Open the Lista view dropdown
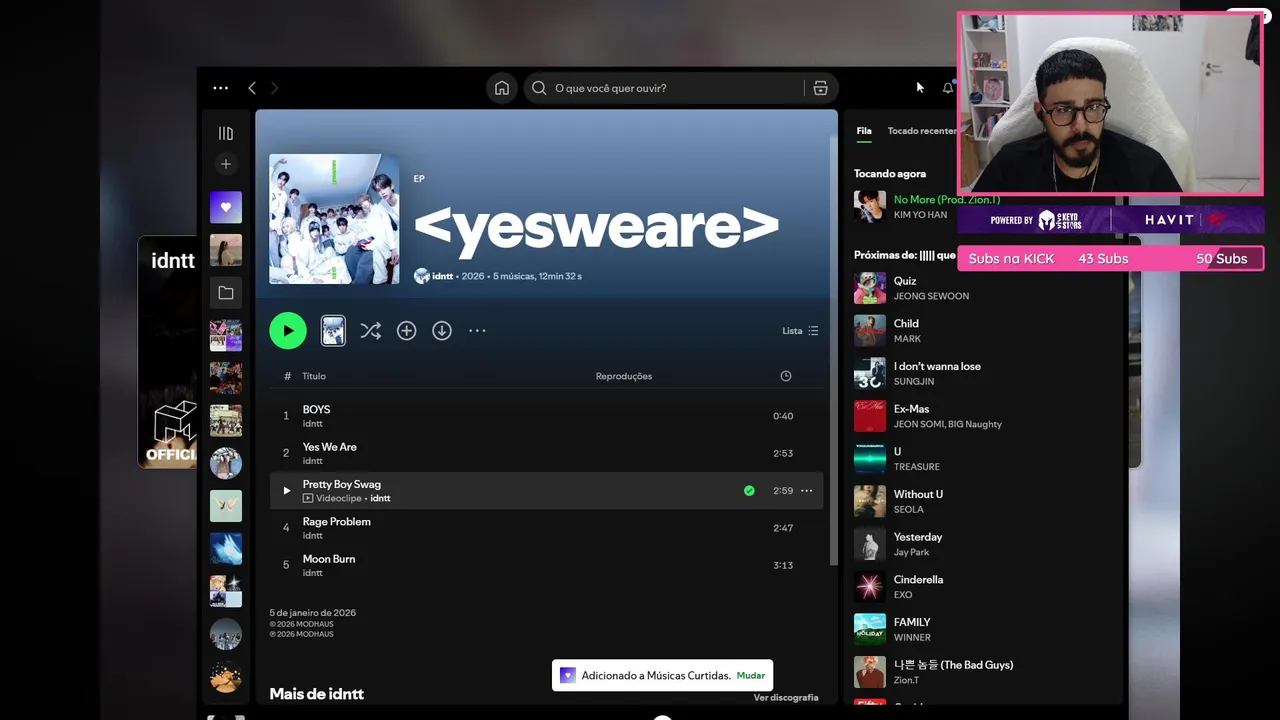 [x=800, y=331]
